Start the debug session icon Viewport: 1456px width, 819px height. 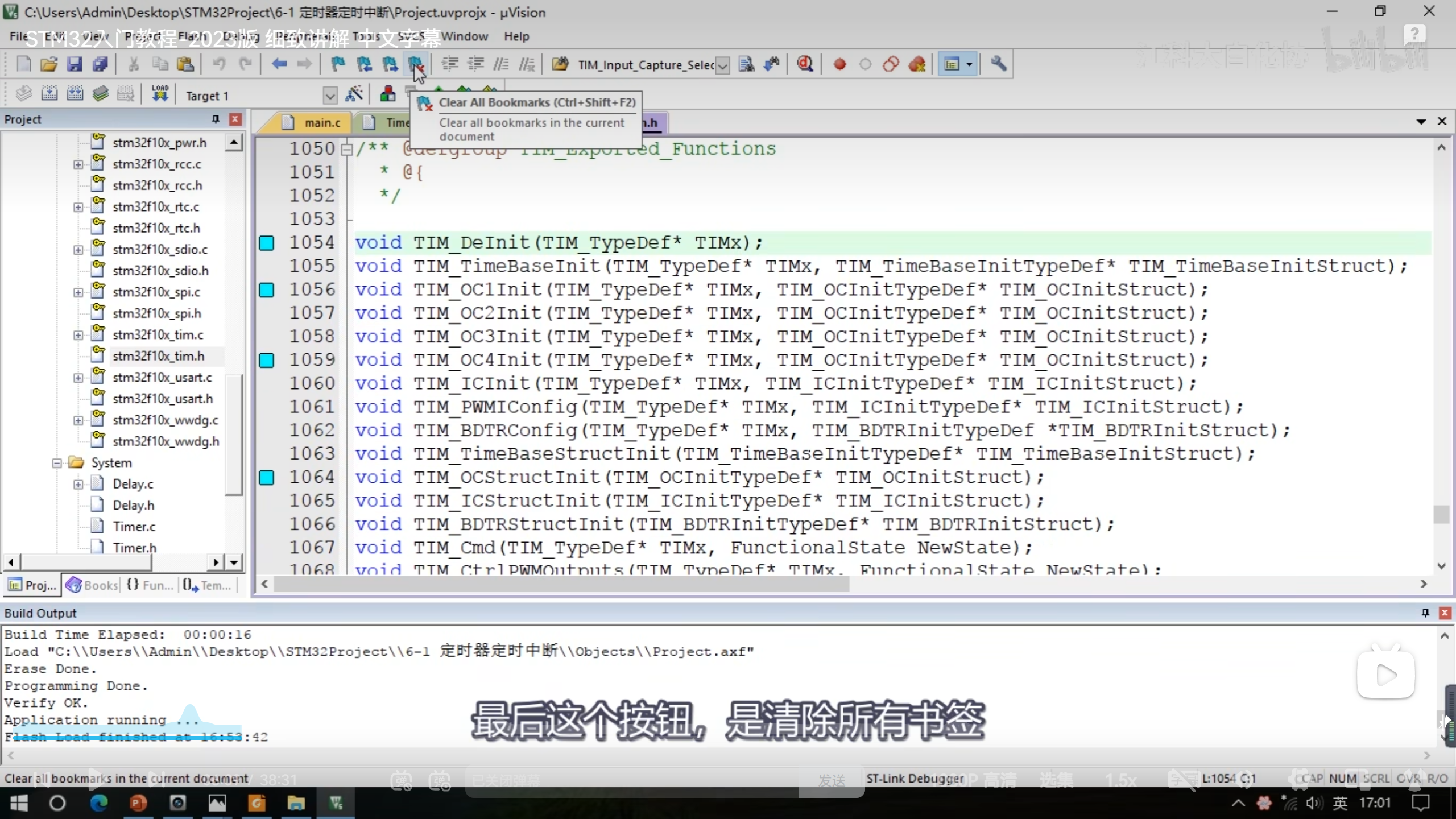(x=804, y=64)
